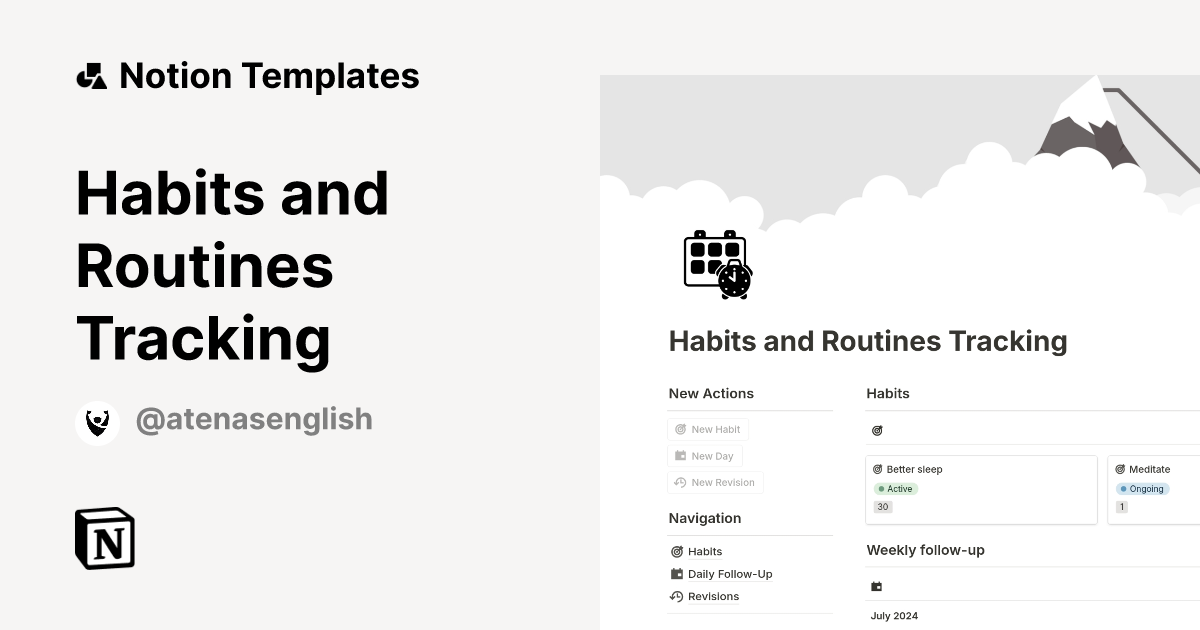Click the green Active status tag
Image resolution: width=1200 pixels, height=630 pixels.
coord(895,489)
